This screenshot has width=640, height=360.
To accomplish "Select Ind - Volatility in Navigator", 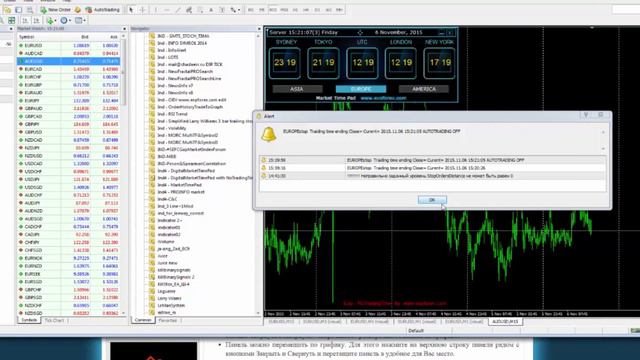I will coord(171,128).
